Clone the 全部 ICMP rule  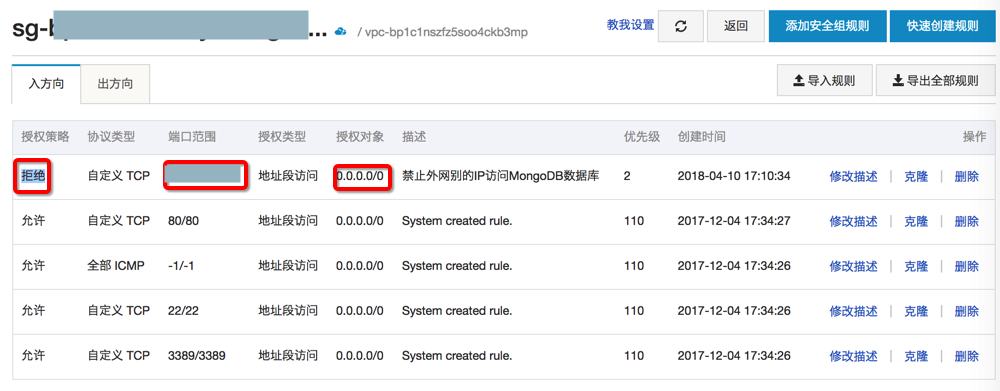[916, 266]
